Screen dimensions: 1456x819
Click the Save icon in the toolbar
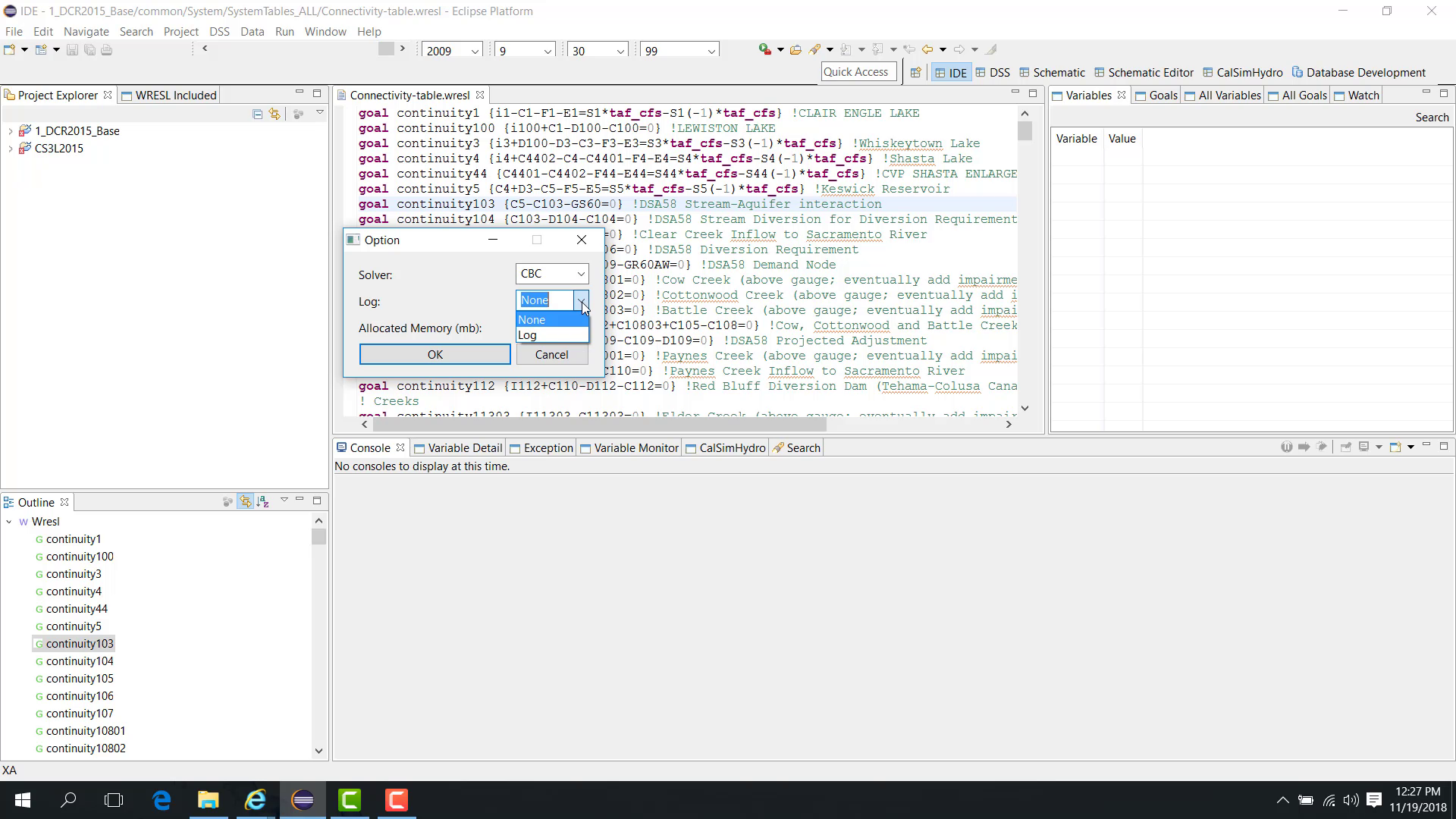tap(72, 50)
